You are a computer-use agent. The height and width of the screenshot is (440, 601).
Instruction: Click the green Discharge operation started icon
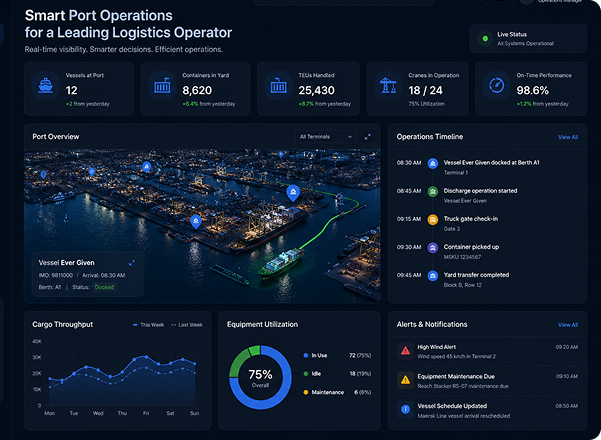(433, 192)
